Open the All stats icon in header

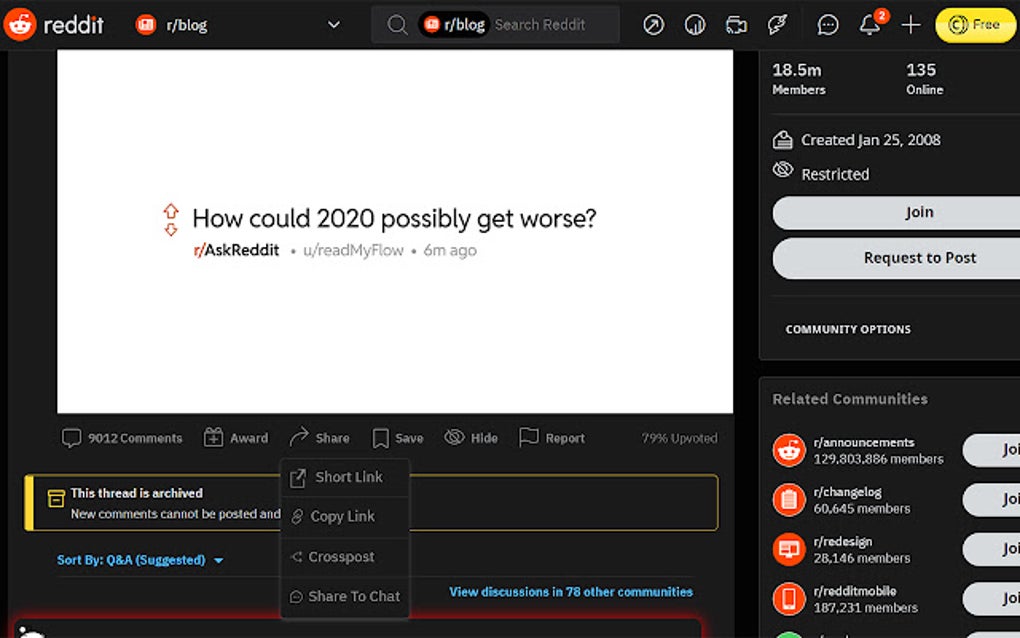click(695, 25)
